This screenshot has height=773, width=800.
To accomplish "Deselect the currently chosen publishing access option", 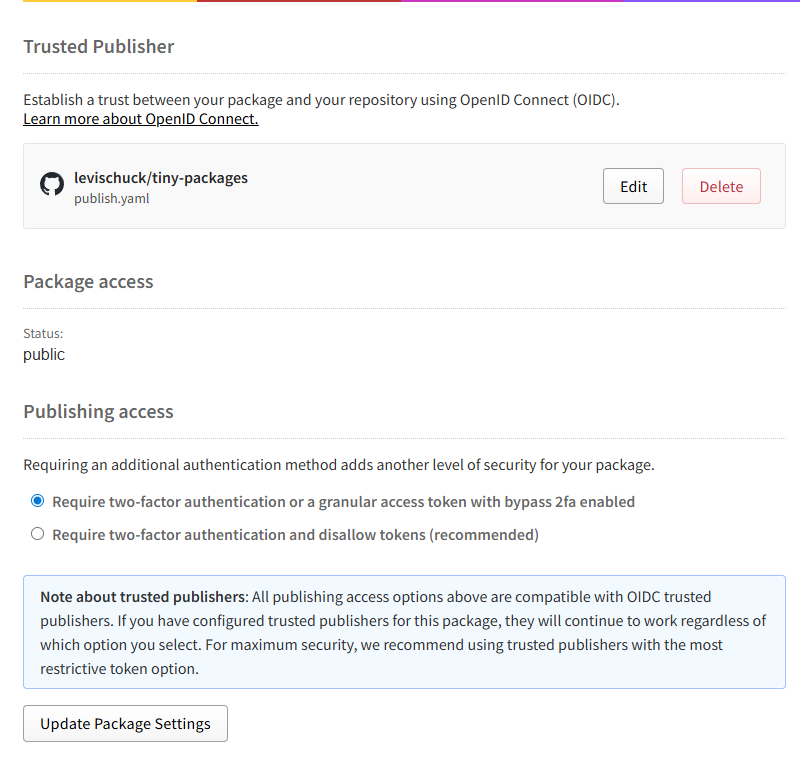I will [x=37, y=501].
